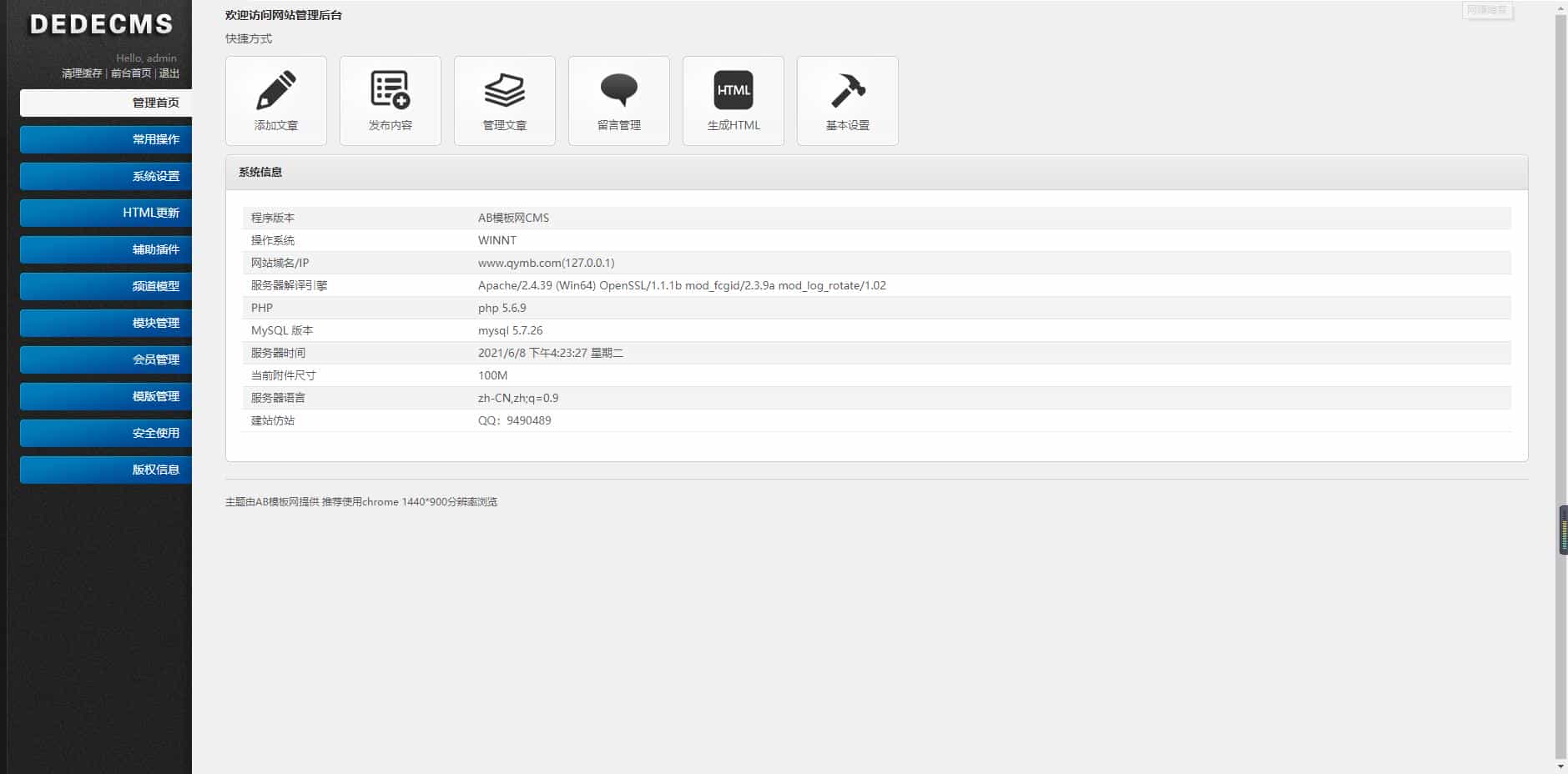Click the 欢迎访问网站管理后台 heading
The height and width of the screenshot is (774, 1568).
284,15
